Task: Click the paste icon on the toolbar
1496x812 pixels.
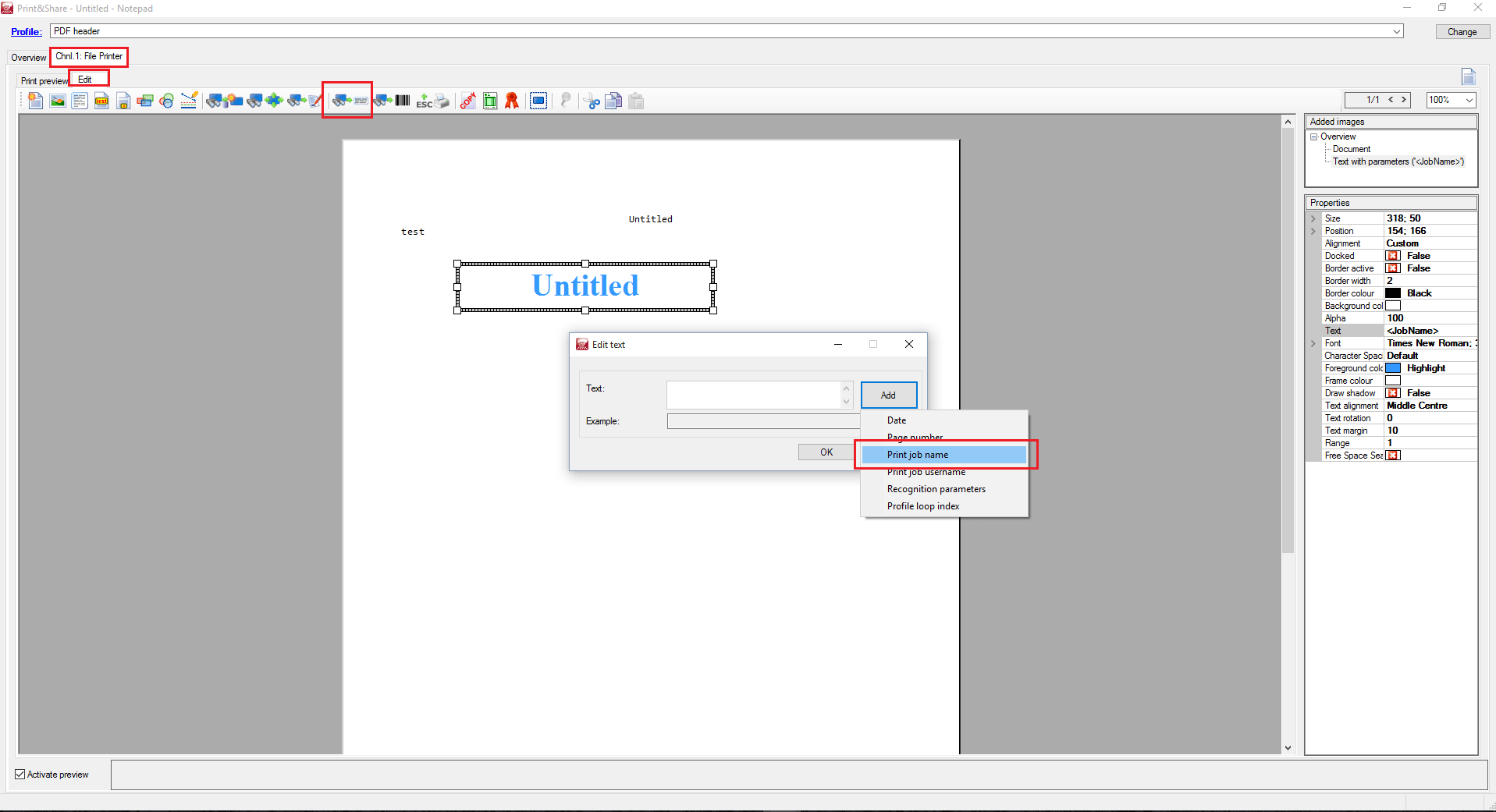Action: click(637, 100)
